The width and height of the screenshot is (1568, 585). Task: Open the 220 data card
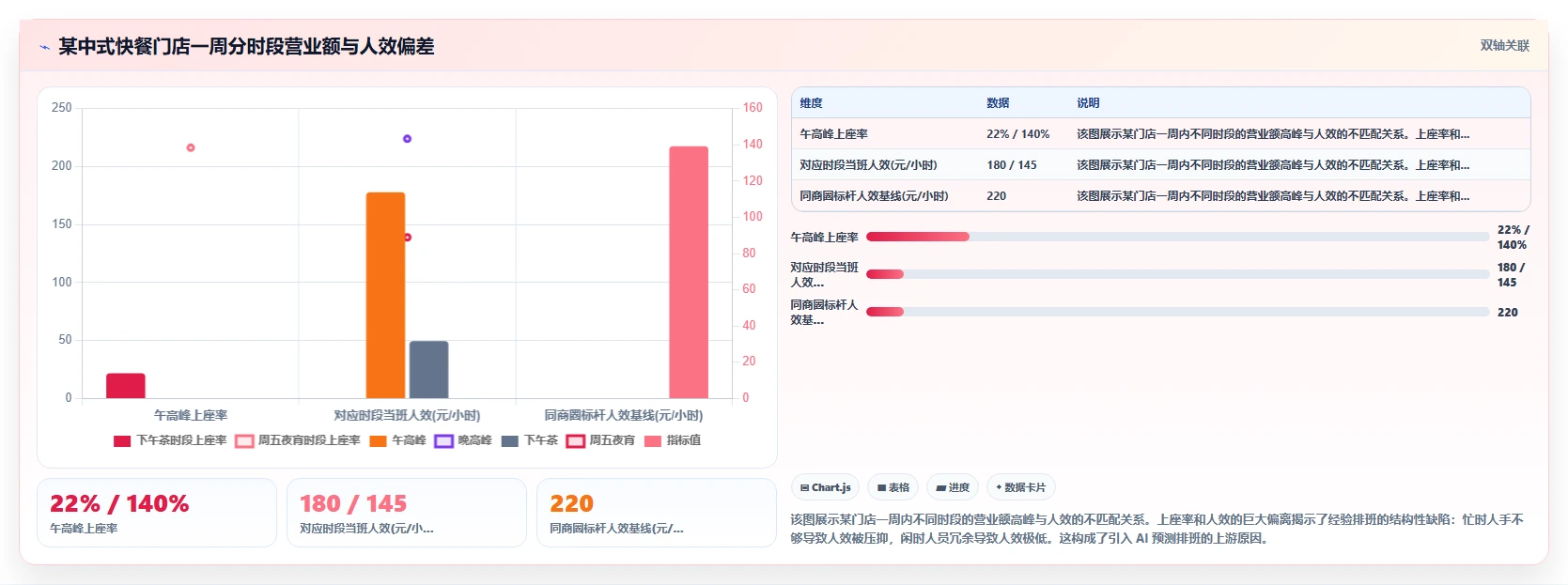point(657,513)
